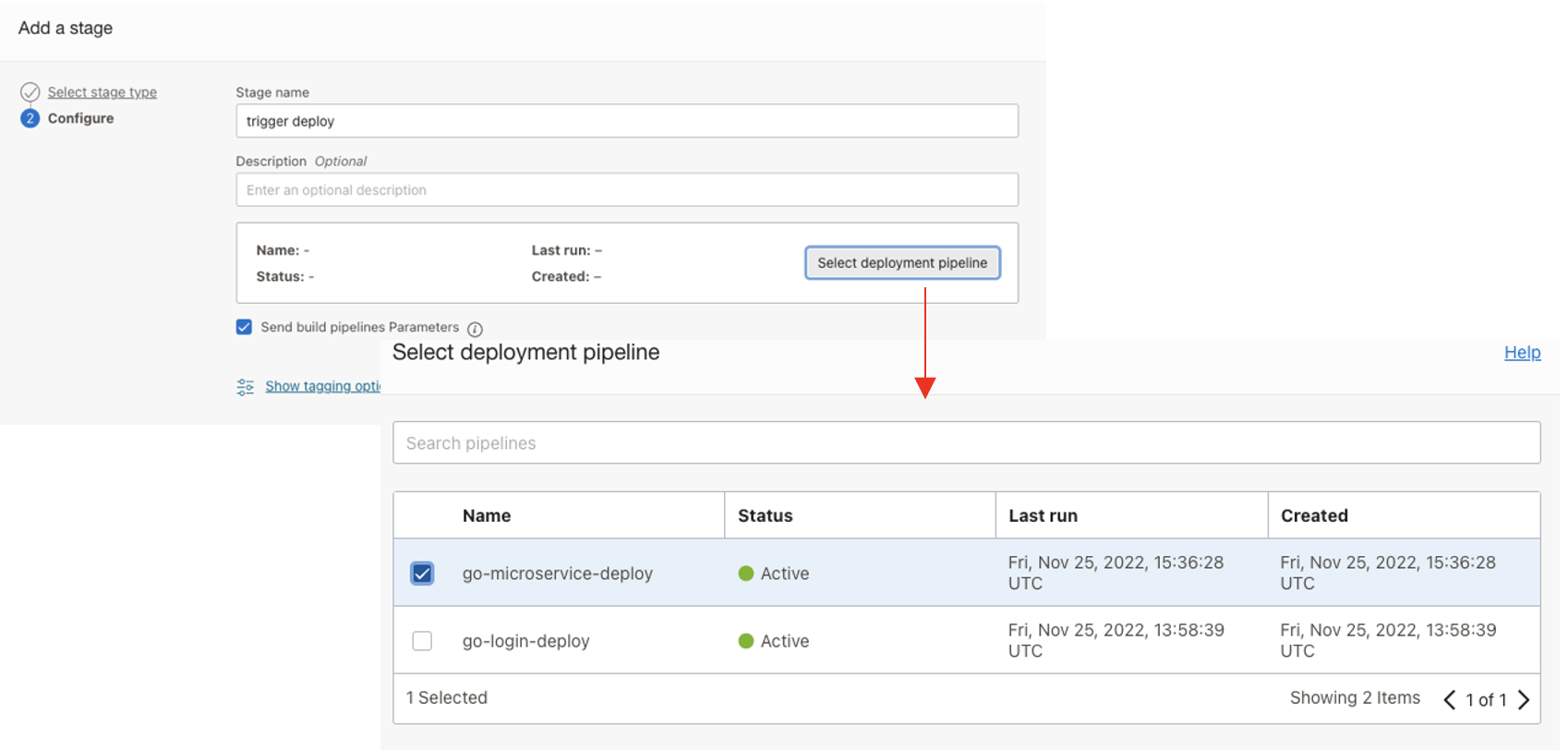Screen dimensions: 1568x750
Task: Sort the table by Status column header
Action: coord(765,515)
